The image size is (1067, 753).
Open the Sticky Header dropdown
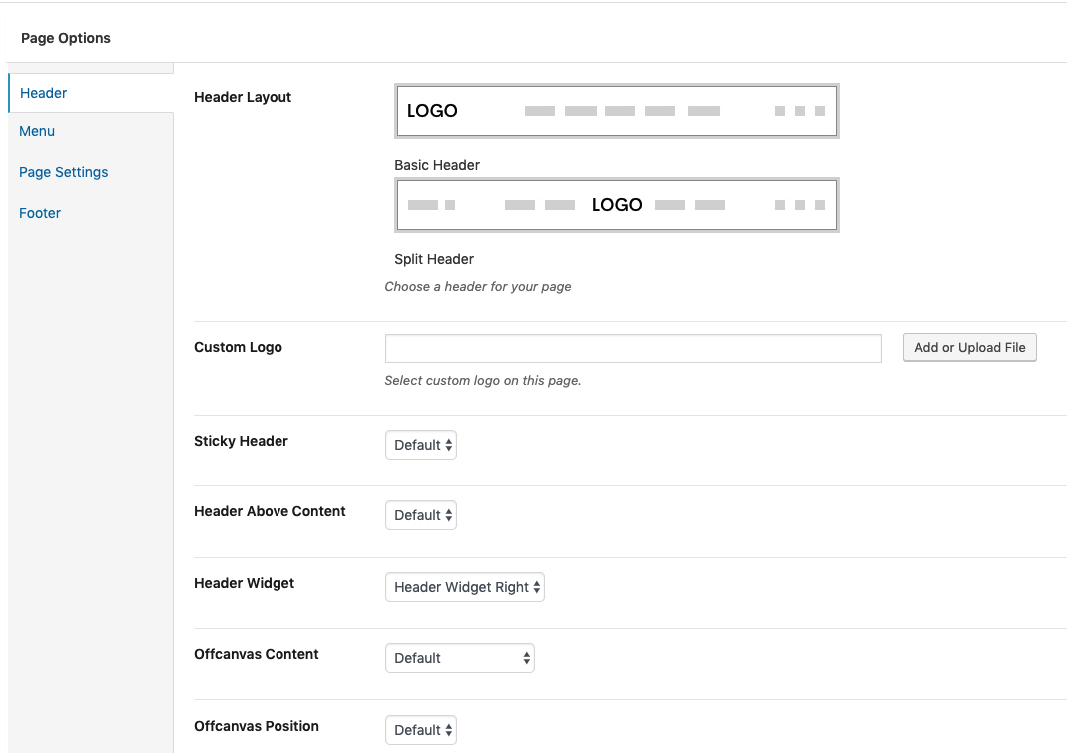click(420, 444)
